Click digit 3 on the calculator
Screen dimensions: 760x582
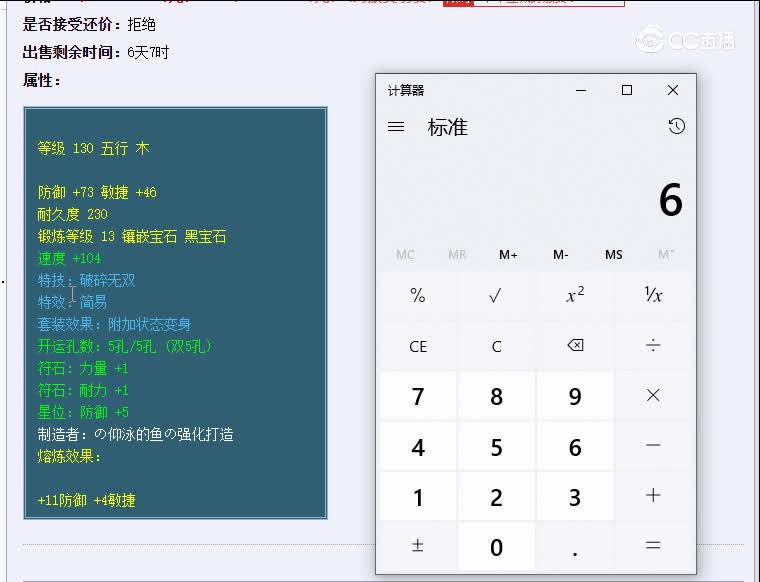tap(575, 495)
